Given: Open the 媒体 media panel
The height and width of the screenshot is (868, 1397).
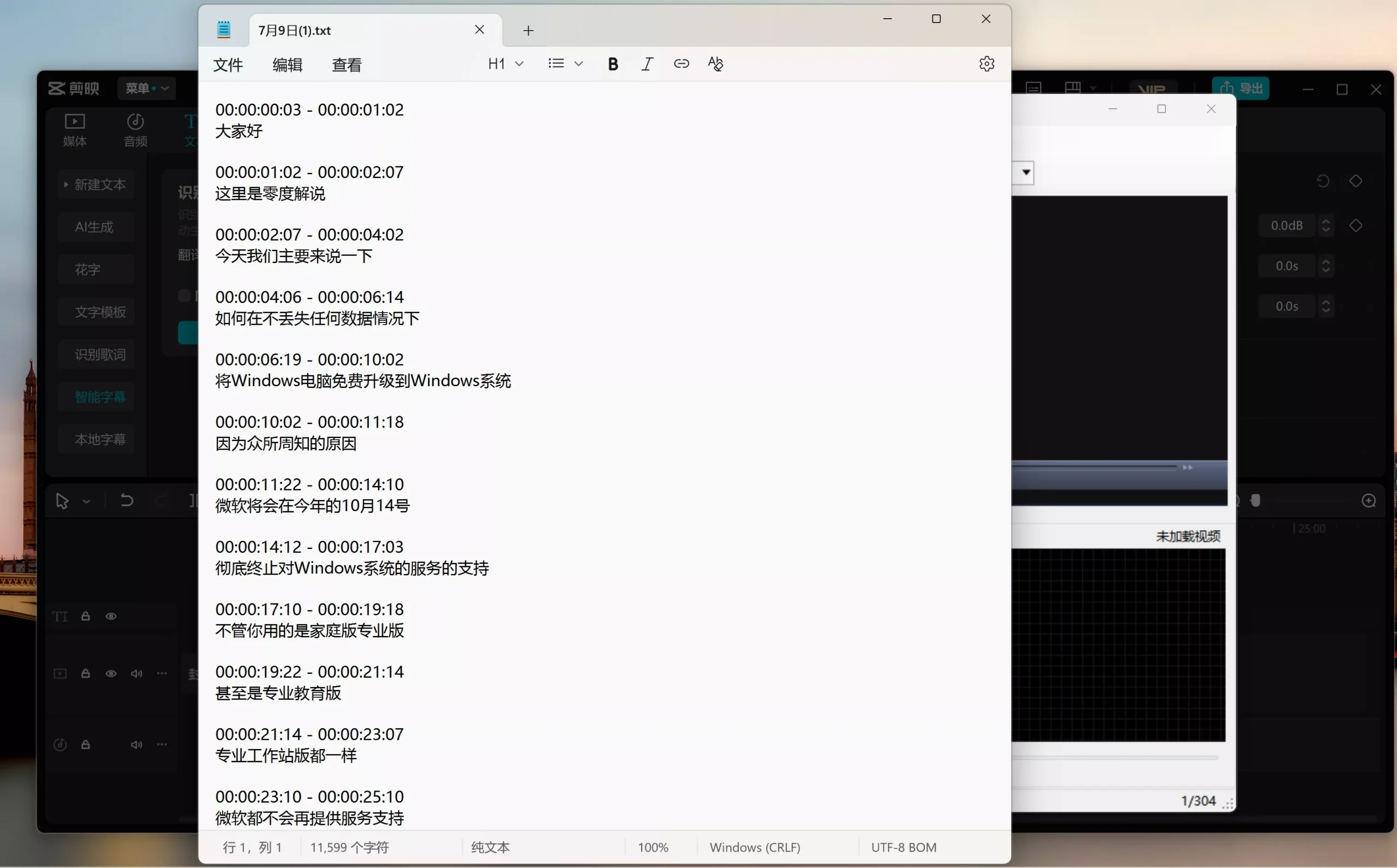Looking at the screenshot, I should coord(75,130).
